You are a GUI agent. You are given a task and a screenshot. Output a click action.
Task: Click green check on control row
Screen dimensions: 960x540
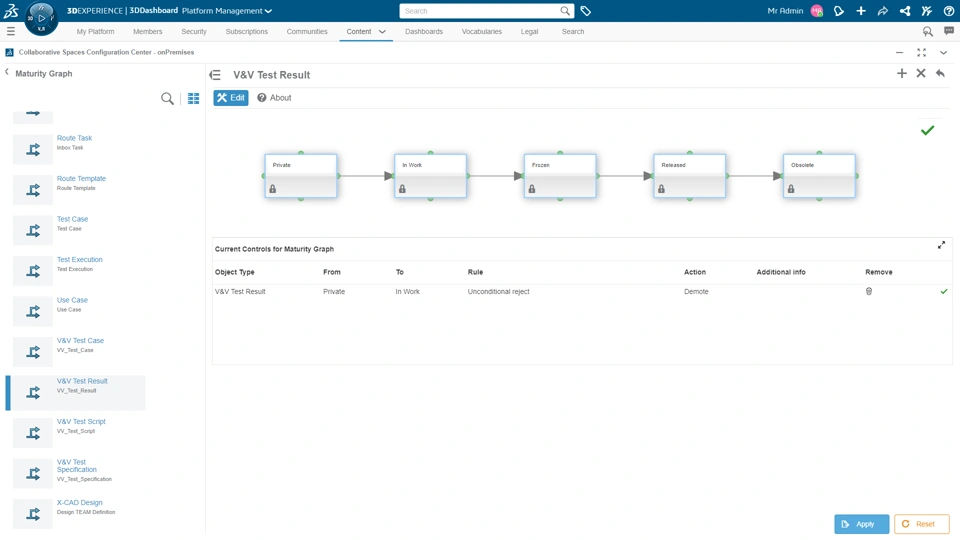943,291
